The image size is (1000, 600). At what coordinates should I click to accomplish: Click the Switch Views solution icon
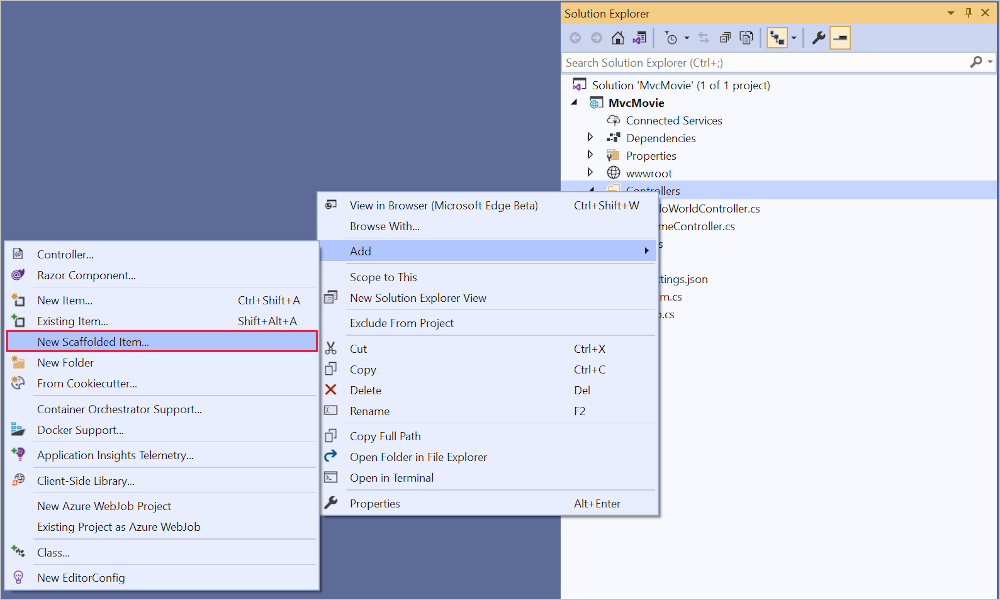point(638,38)
